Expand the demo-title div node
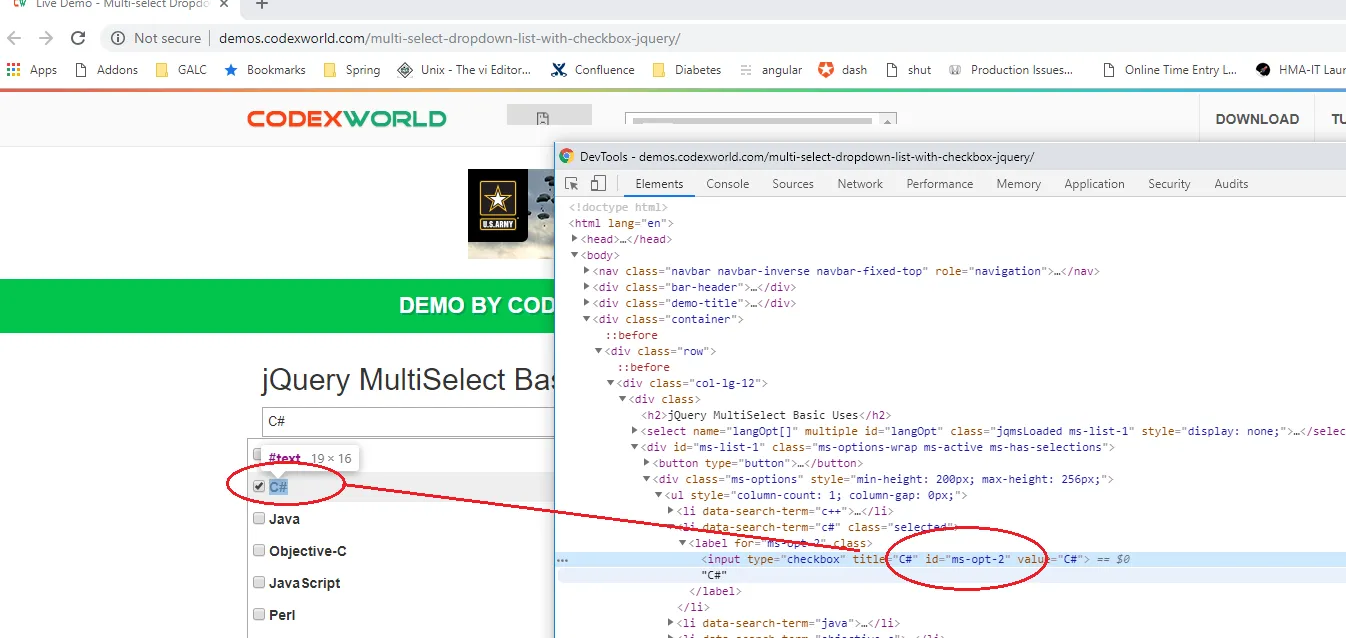The width and height of the screenshot is (1346, 638). 587,303
